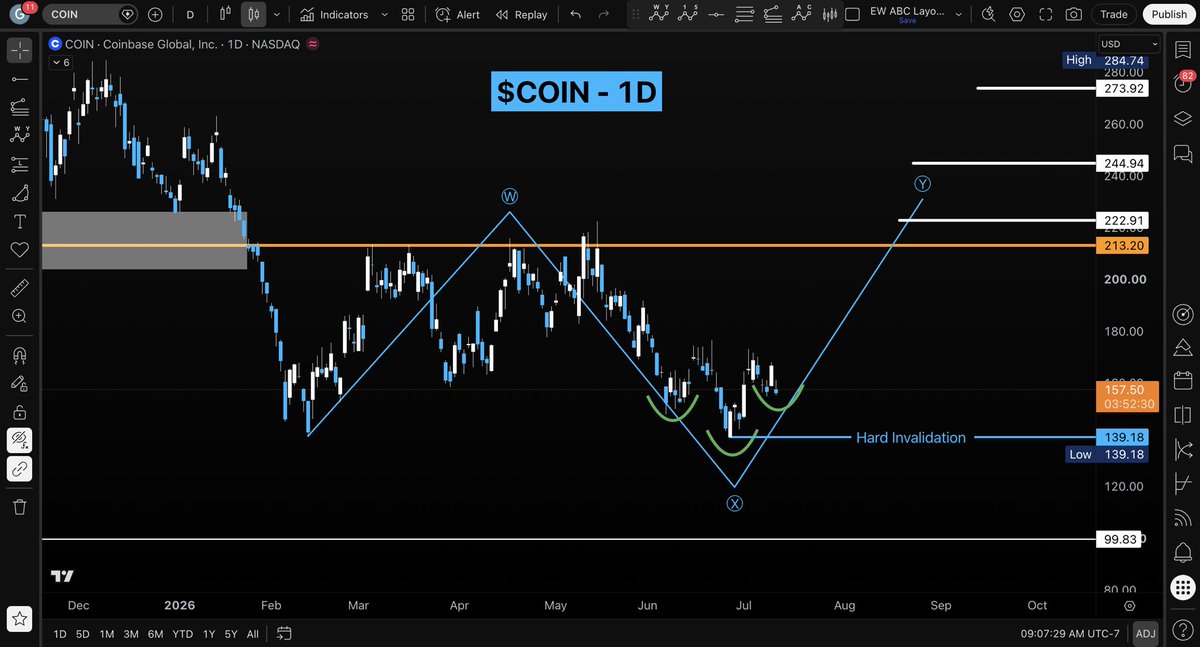Click the COIN symbol search field
This screenshot has width=1200, height=647.
[x=90, y=14]
